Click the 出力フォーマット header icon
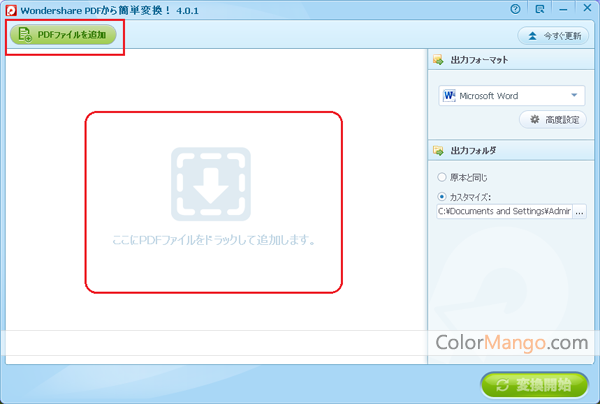The image size is (600, 404). tap(438, 60)
